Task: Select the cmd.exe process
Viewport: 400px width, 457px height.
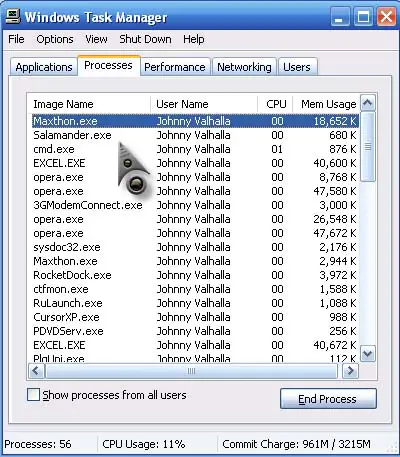Action: click(195, 149)
